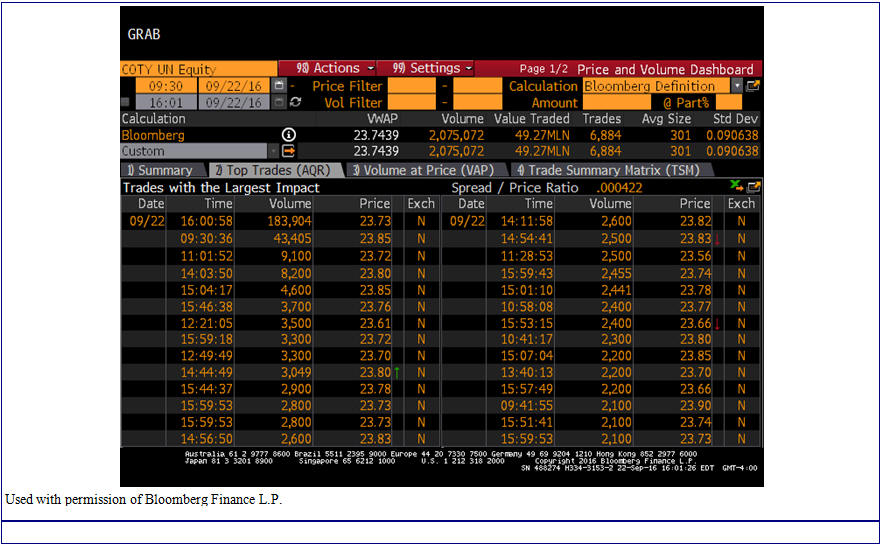Toggle the checkbox beside the 16:01 time
Image resolution: width=883 pixels, height=546 pixels.
[125, 102]
